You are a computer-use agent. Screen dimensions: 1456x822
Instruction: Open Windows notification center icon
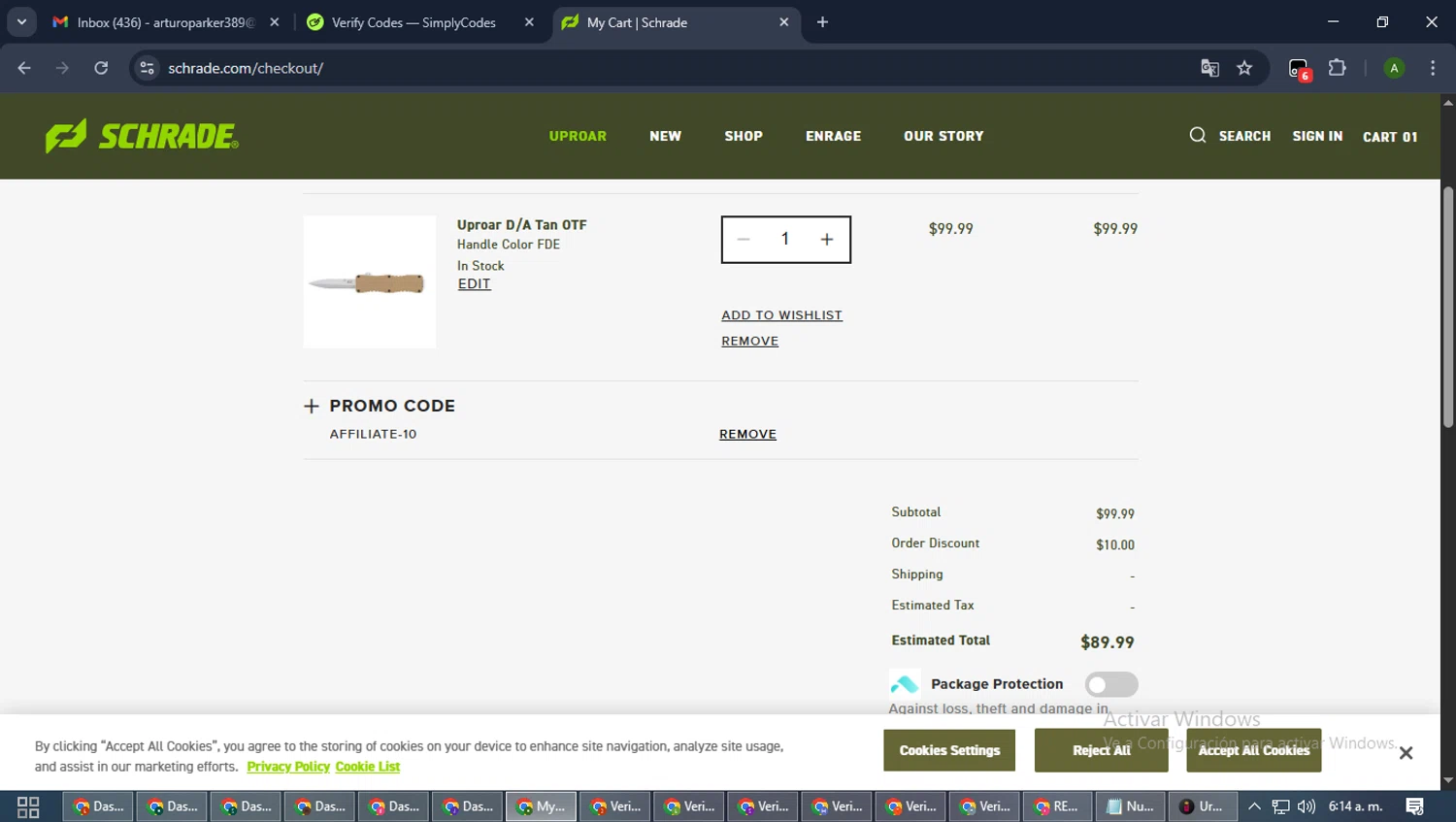[x=1415, y=806]
